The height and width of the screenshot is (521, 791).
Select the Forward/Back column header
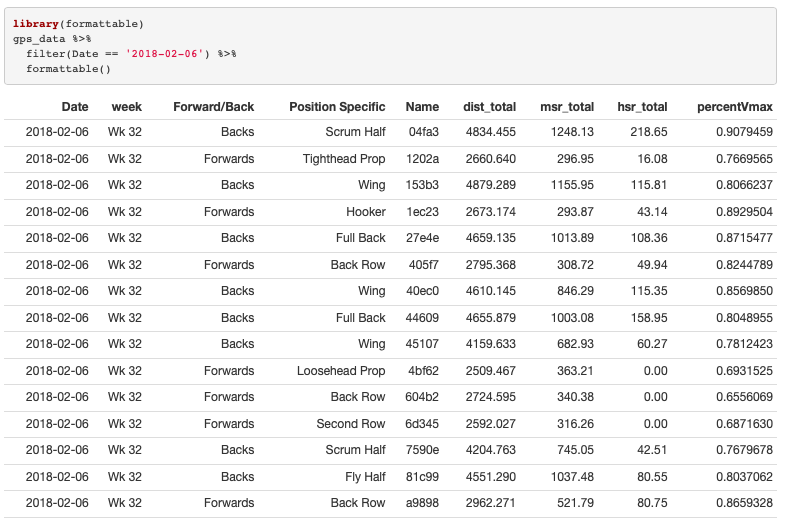pos(213,107)
